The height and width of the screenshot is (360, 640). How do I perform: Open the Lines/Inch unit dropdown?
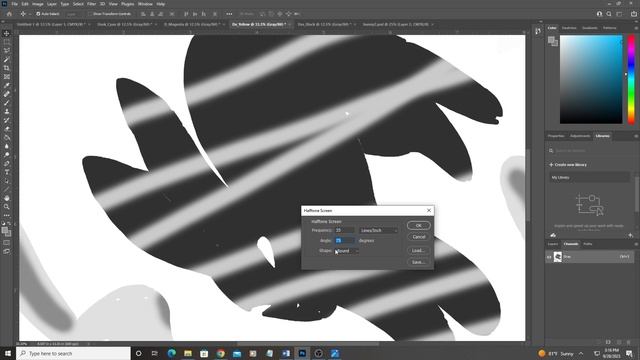coord(378,231)
